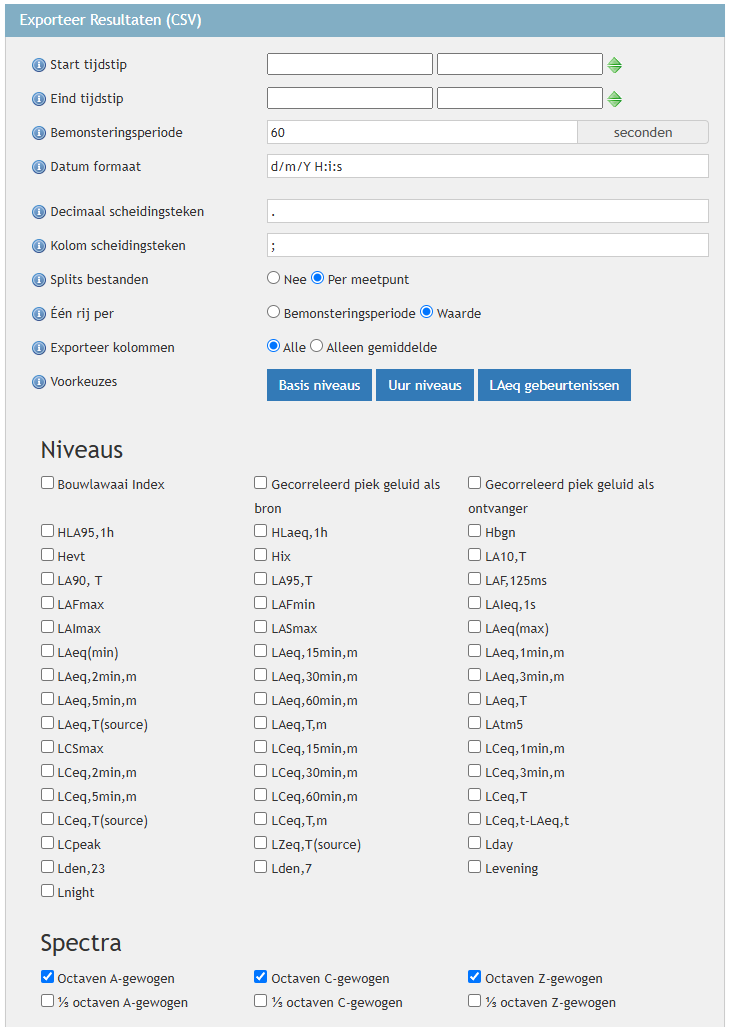Screen dimensions: 730x1027
Task: Click green arrows icon beside Start tijdstip
Action: point(615,65)
